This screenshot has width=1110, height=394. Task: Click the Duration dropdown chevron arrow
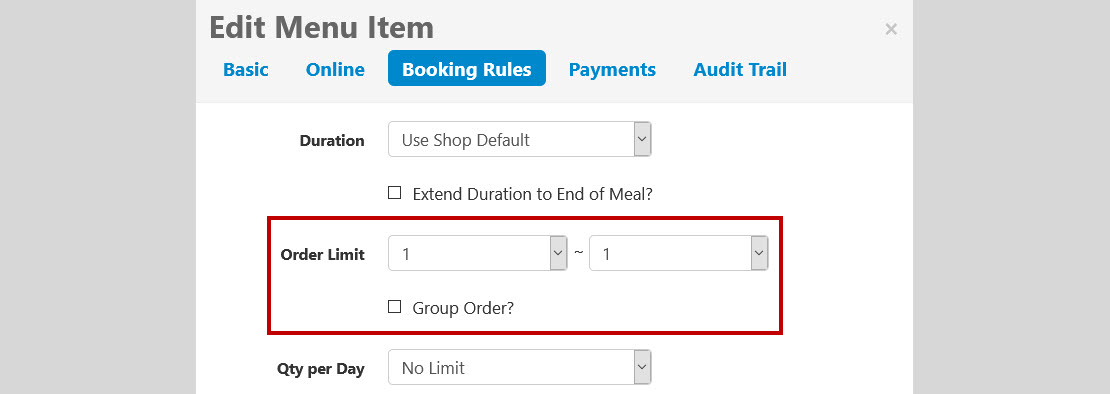pos(642,139)
